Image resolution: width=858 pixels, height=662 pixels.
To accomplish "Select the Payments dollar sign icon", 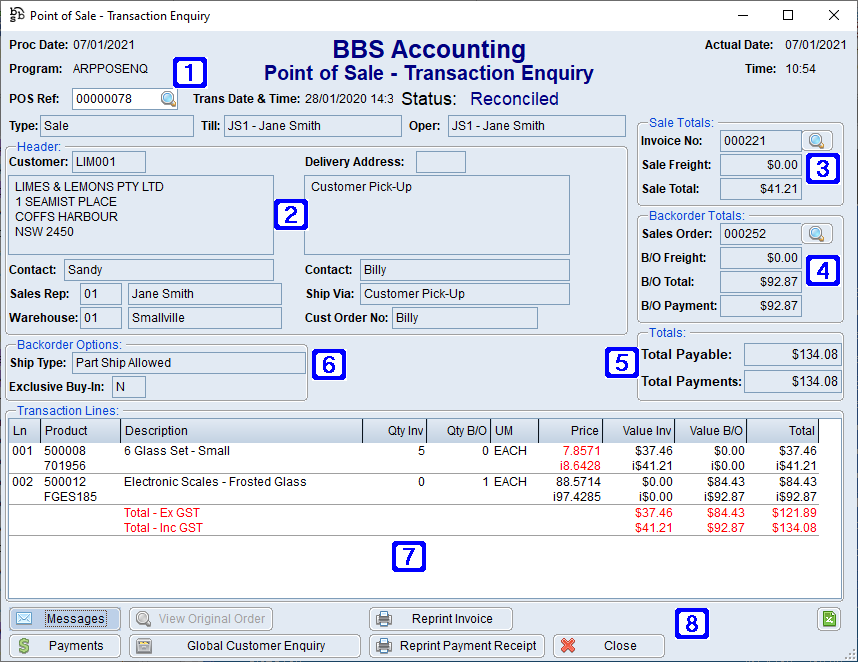I will (24, 646).
